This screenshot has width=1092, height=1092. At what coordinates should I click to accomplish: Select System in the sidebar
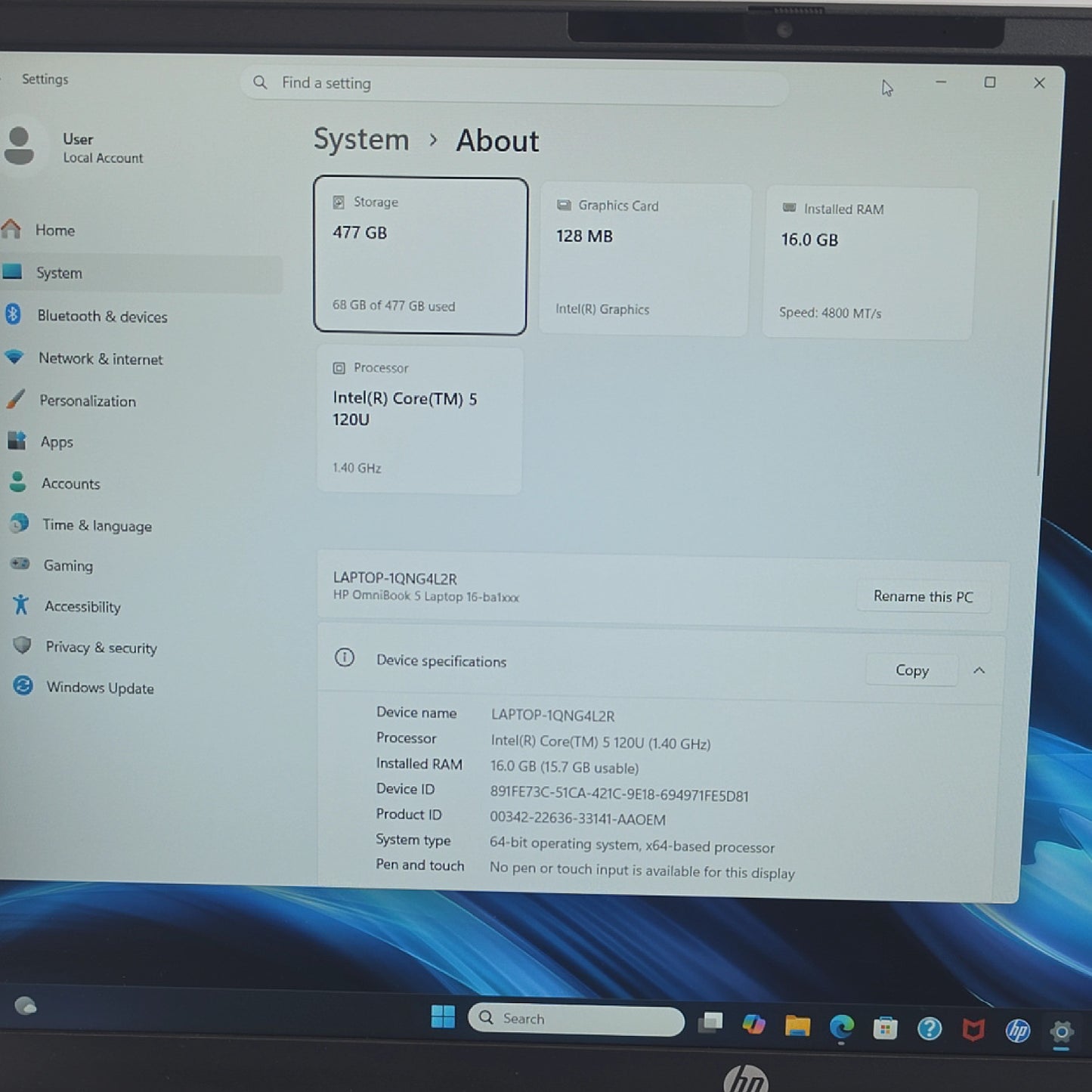point(141,273)
